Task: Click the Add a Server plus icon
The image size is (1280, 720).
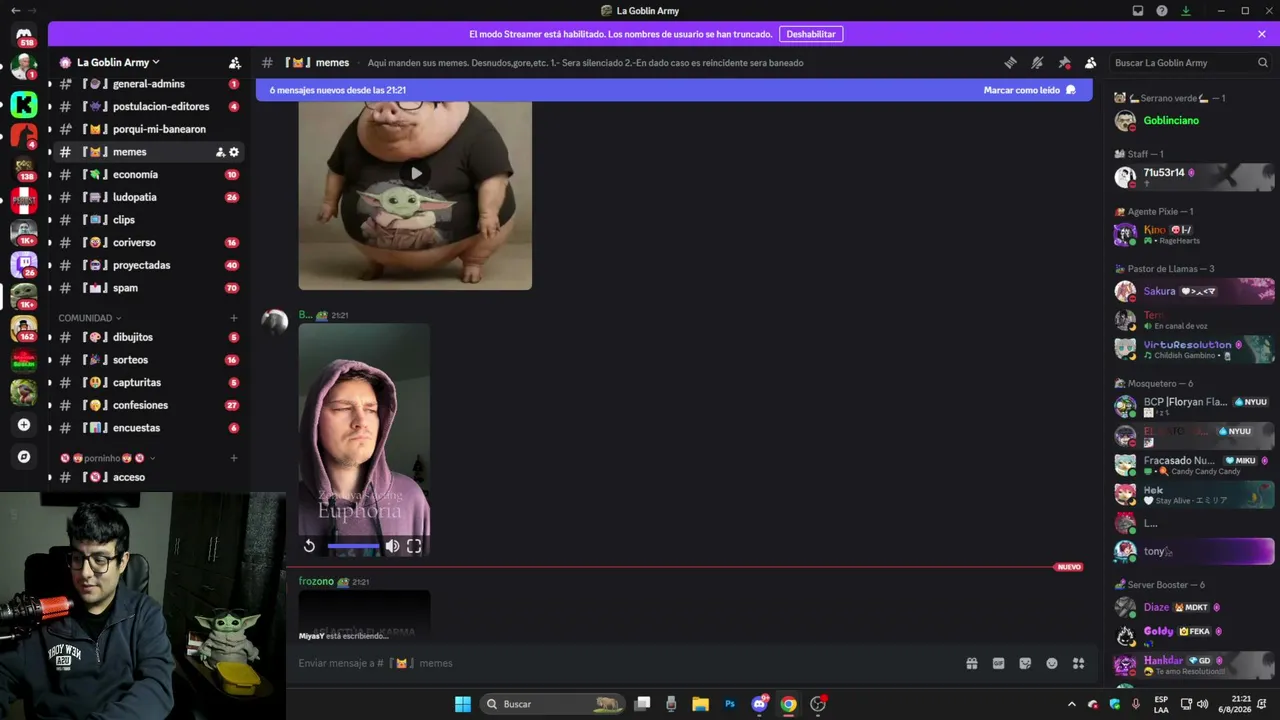Action: 24,425
